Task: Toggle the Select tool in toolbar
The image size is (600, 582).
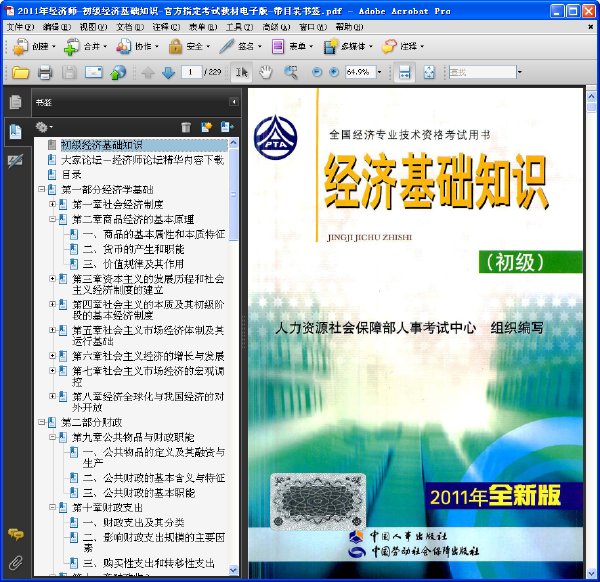Action: click(x=241, y=72)
